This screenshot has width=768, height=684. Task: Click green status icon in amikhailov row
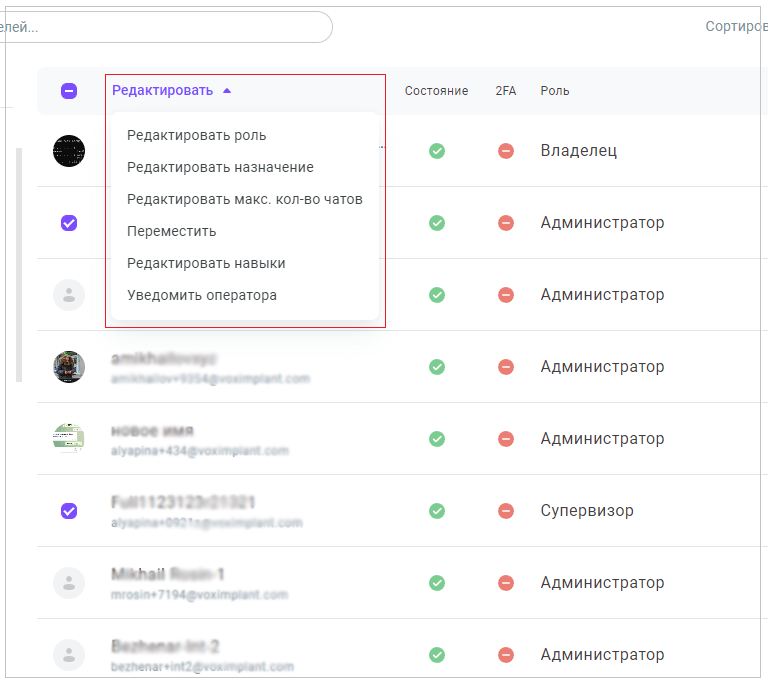(x=437, y=367)
